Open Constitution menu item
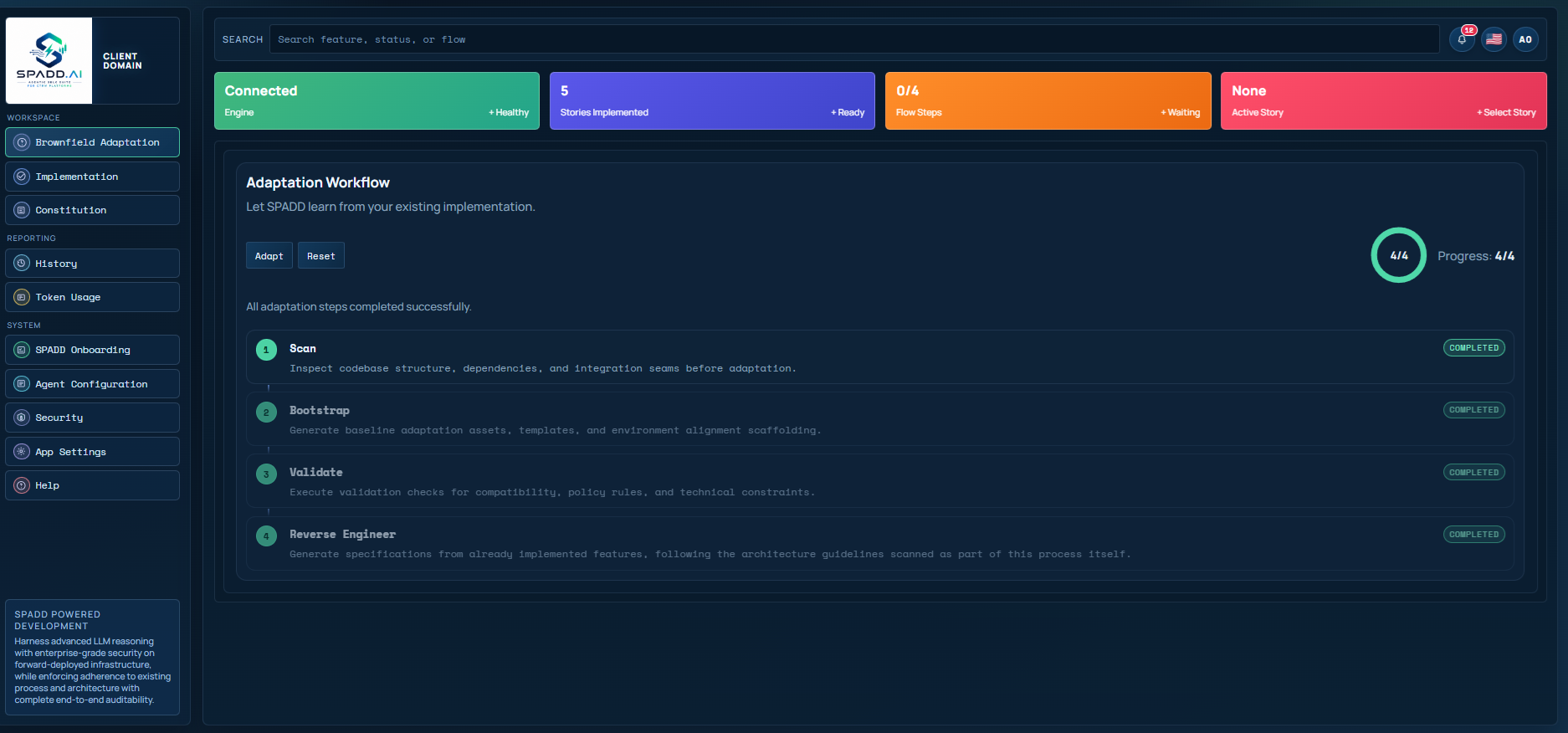Viewport: 1568px width, 733px height. (x=92, y=210)
